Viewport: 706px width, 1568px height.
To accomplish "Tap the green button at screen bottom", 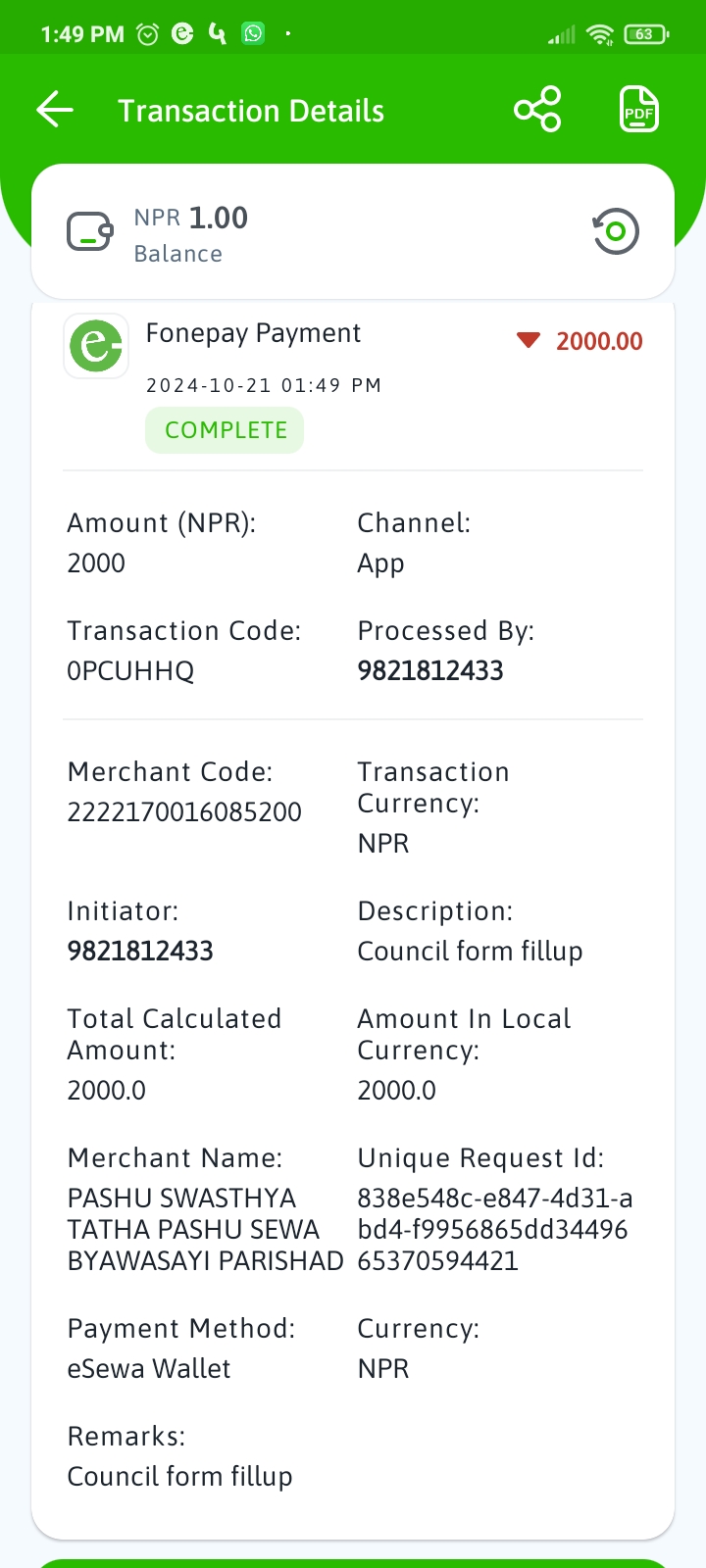I will (353, 1563).
